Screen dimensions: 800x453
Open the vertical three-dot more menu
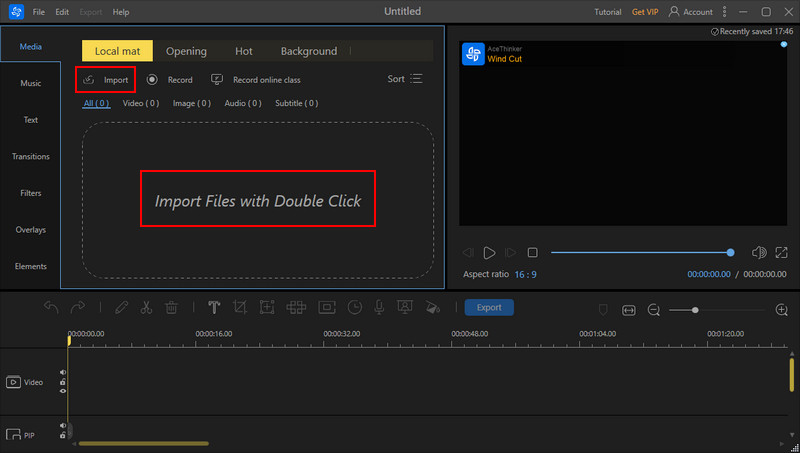pos(724,11)
